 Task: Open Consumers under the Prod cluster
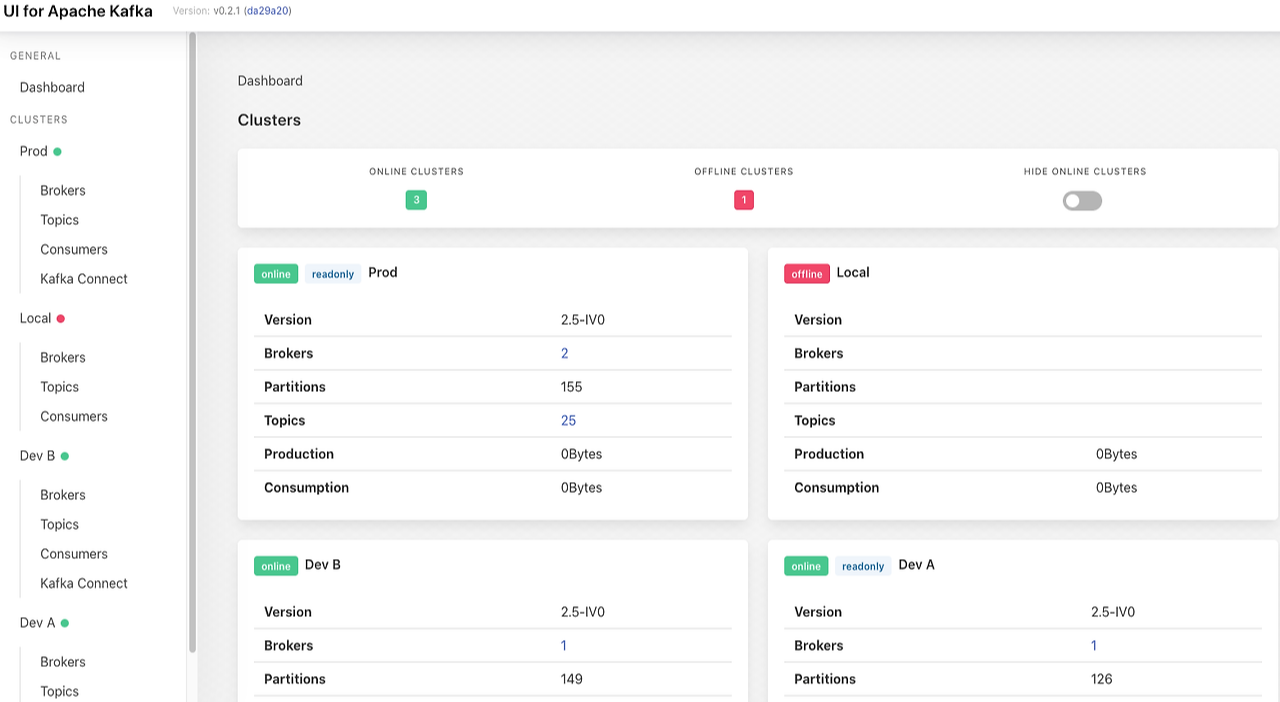(74, 249)
